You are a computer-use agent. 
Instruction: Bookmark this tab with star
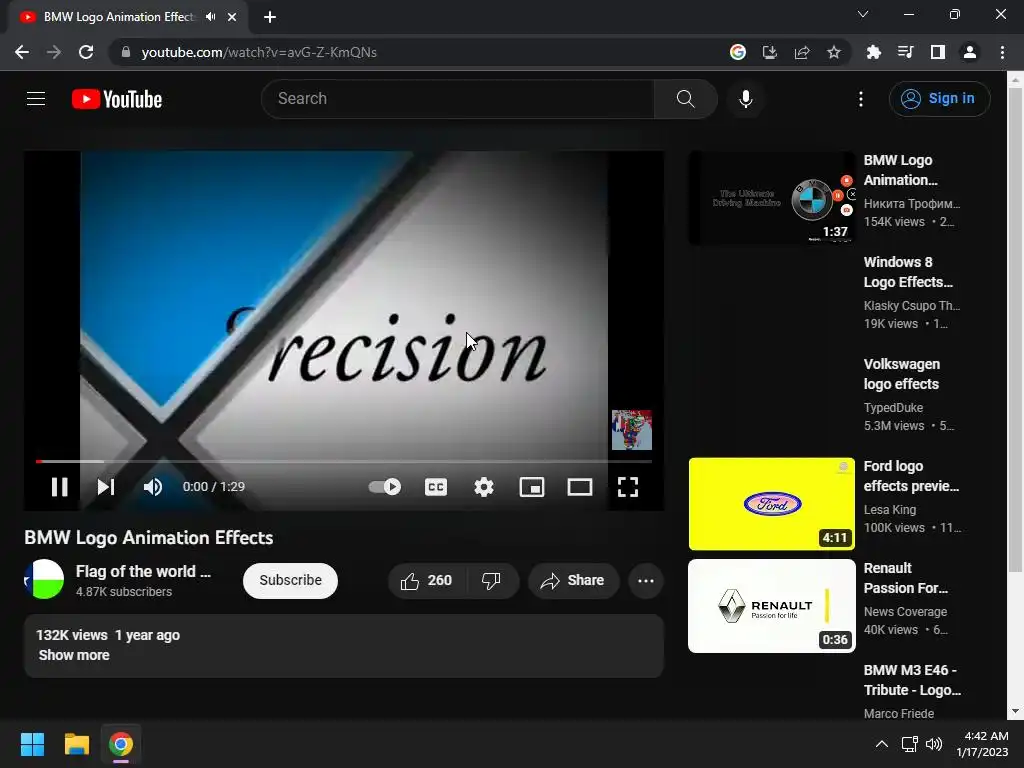[x=834, y=52]
